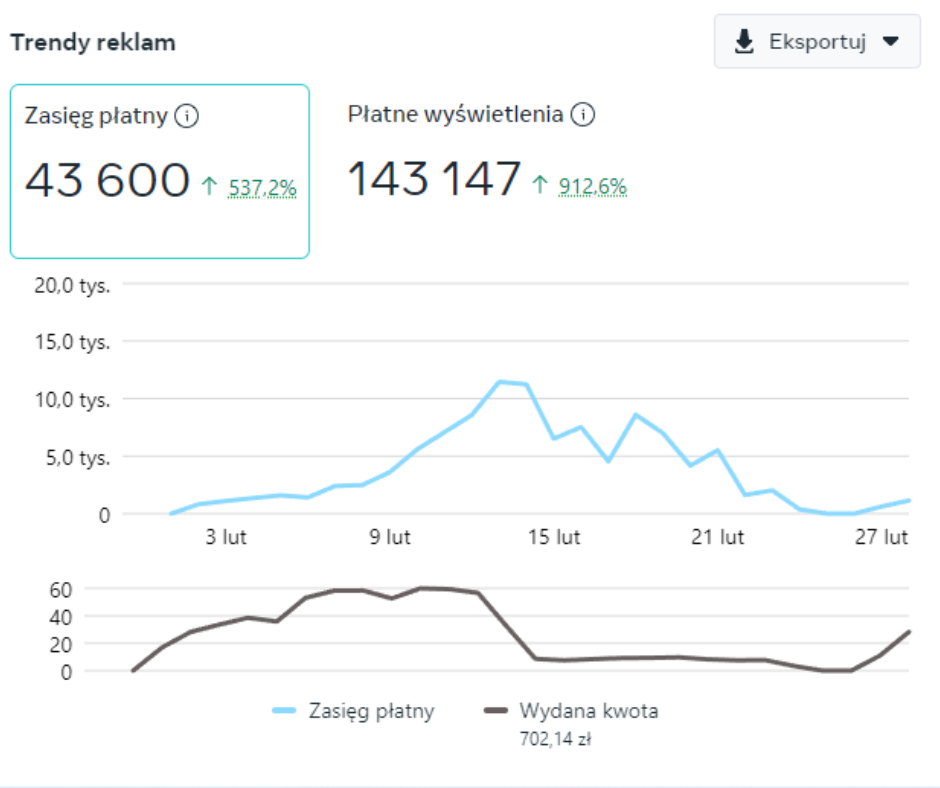Image resolution: width=940 pixels, height=788 pixels.
Task: Click the 10,0 tys. axis label
Action: pyautogui.click(x=73, y=399)
